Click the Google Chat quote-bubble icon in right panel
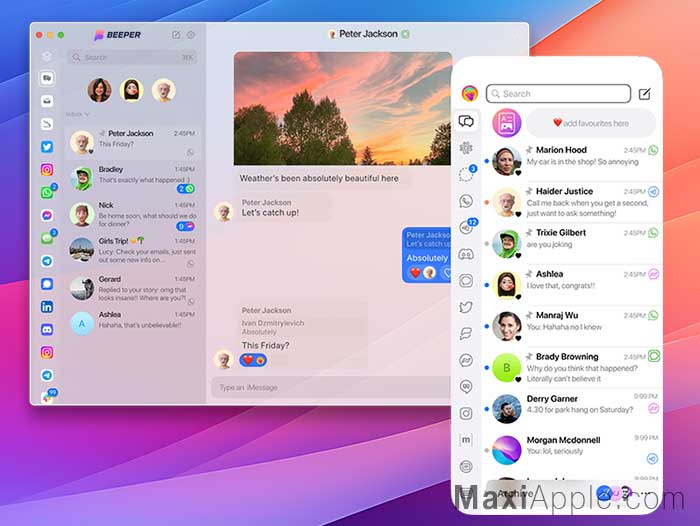 pyautogui.click(x=466, y=387)
